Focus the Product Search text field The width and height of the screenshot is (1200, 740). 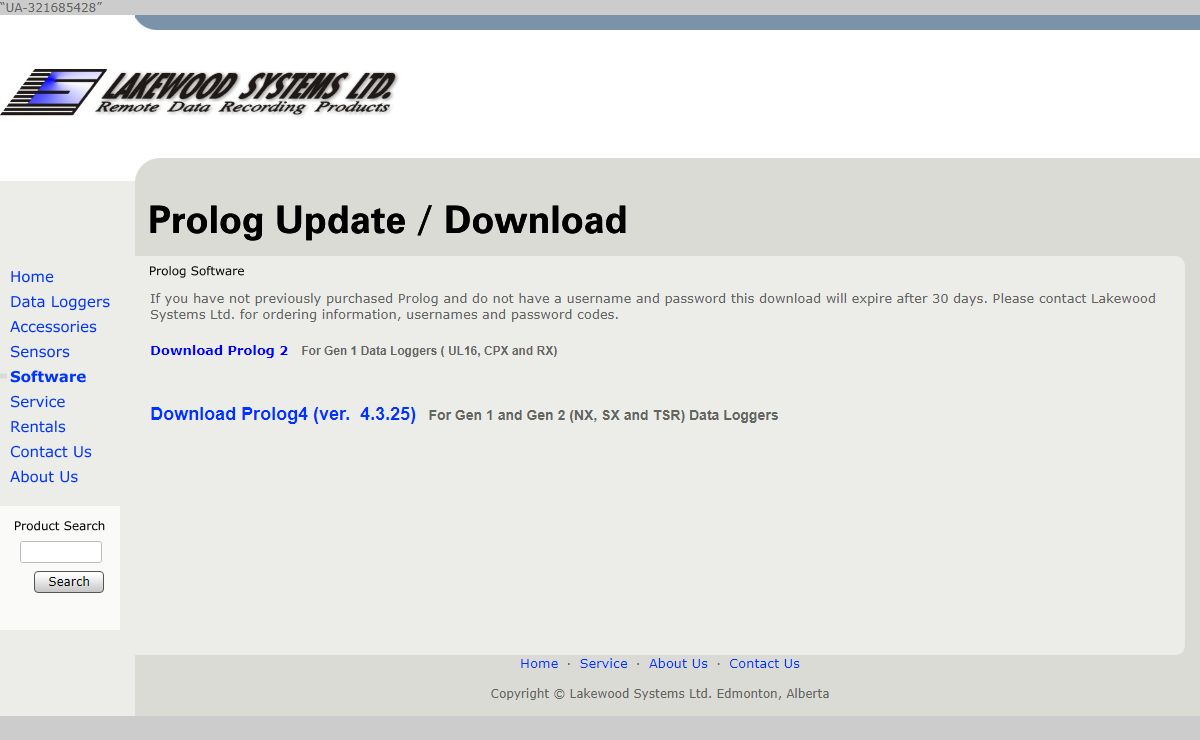tap(61, 552)
